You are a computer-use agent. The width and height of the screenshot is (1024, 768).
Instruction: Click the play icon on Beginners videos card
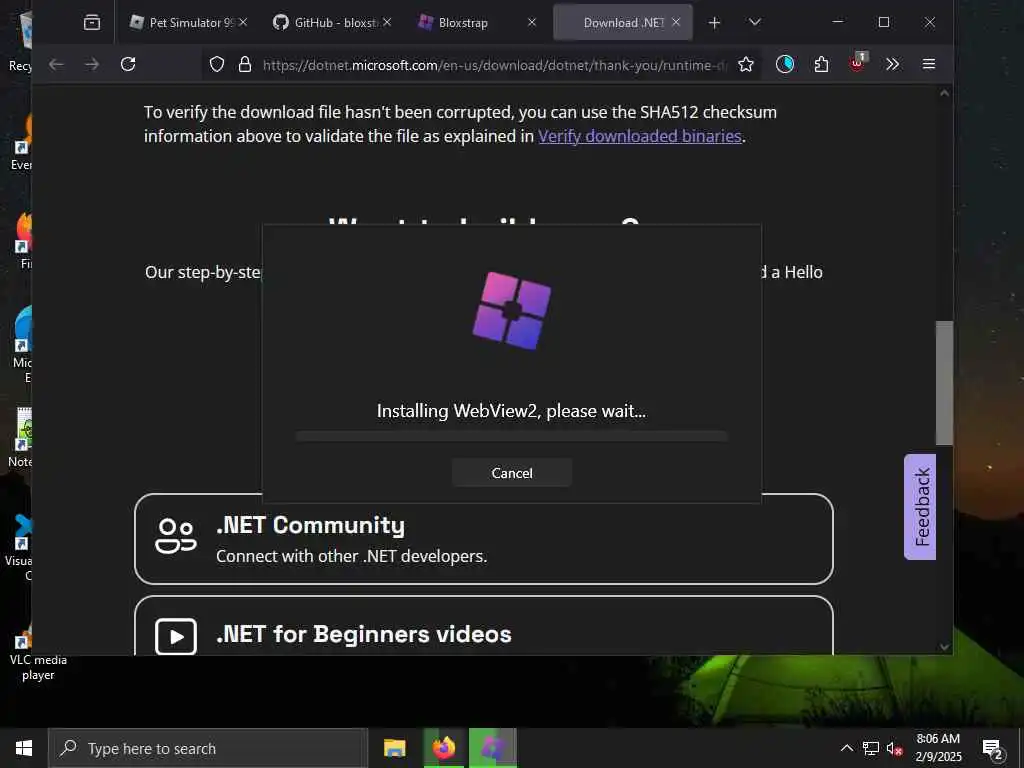click(176, 635)
